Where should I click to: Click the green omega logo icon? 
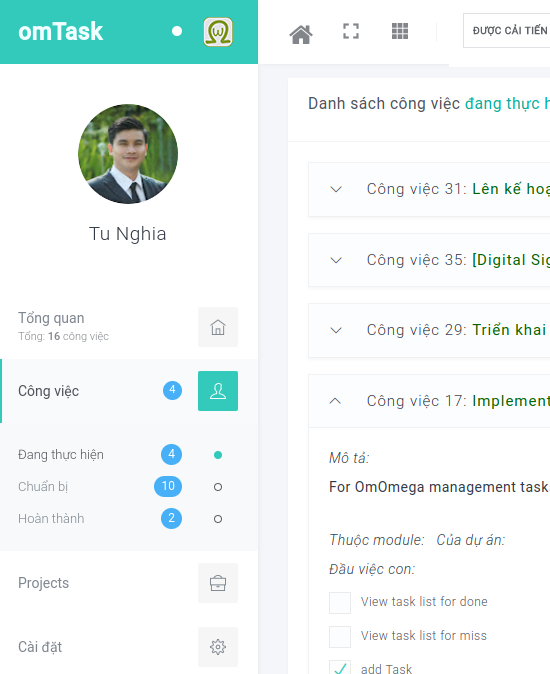point(218,32)
